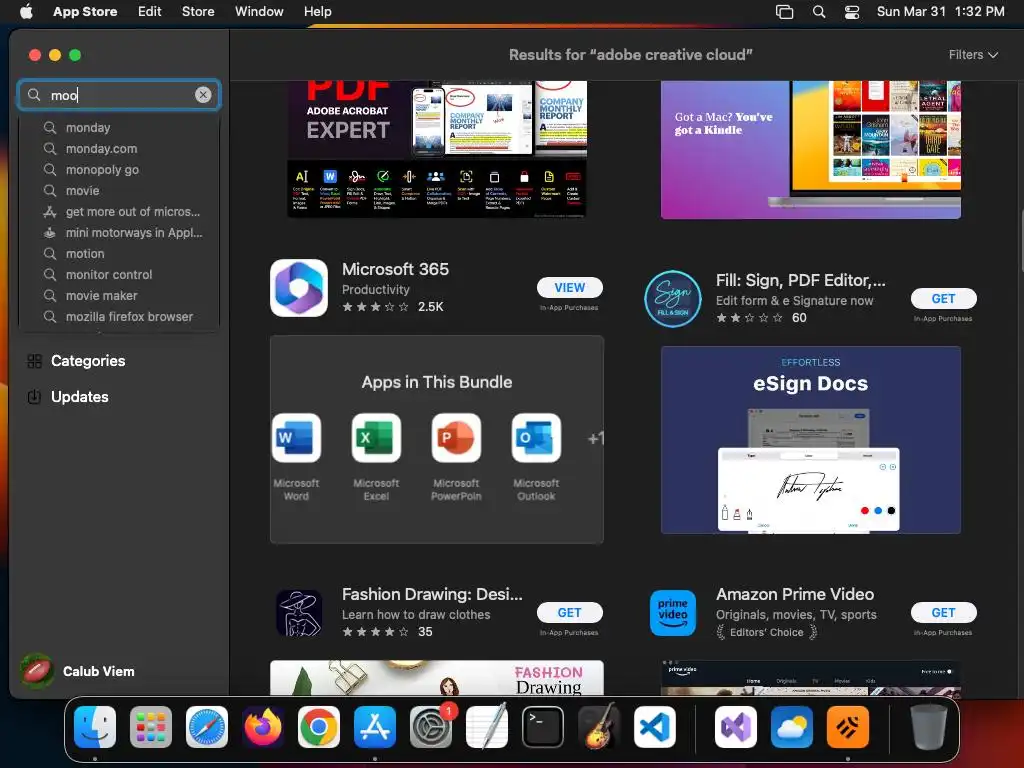Image resolution: width=1024 pixels, height=768 pixels.
Task: Click the Categories grid icon in sidebar
Action: pos(35,361)
